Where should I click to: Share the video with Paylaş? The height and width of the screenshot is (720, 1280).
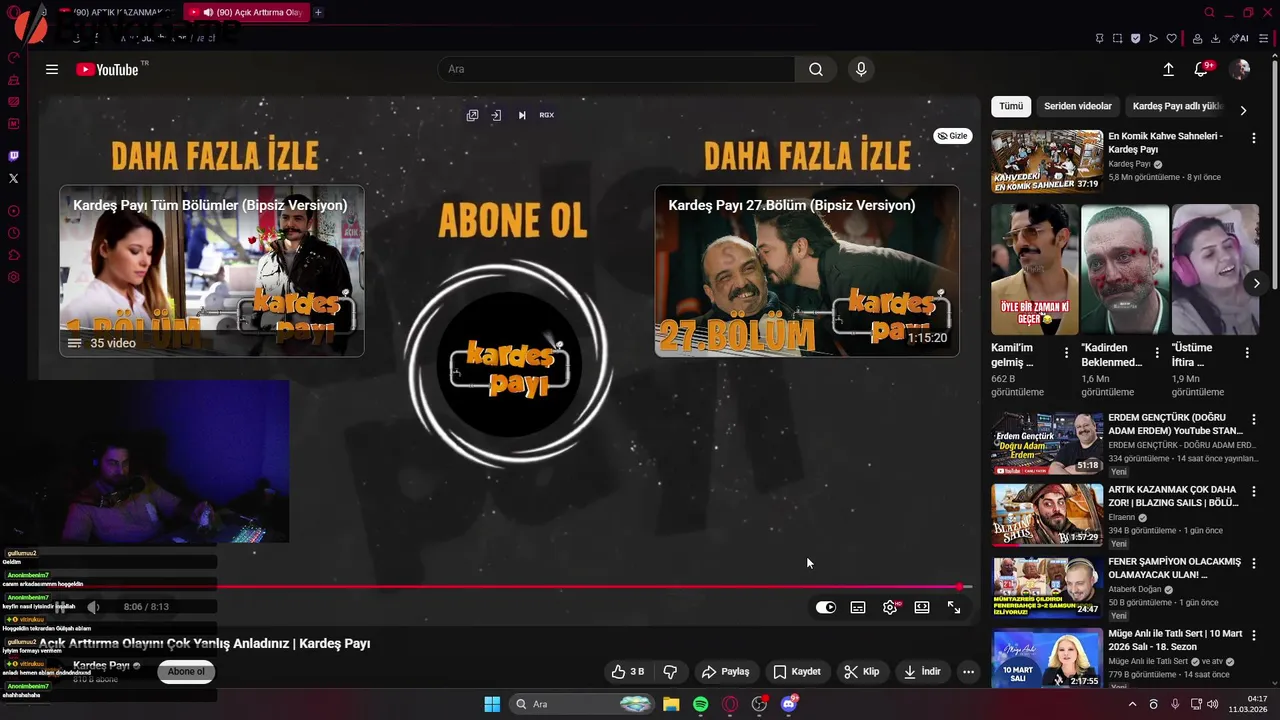726,672
